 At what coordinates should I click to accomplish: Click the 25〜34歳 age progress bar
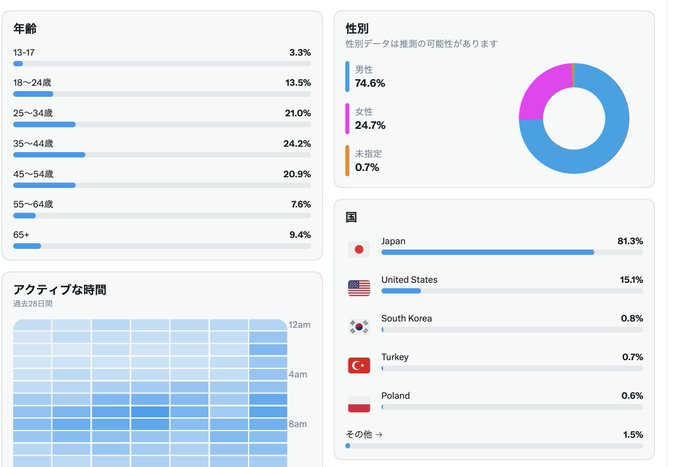tap(162, 124)
